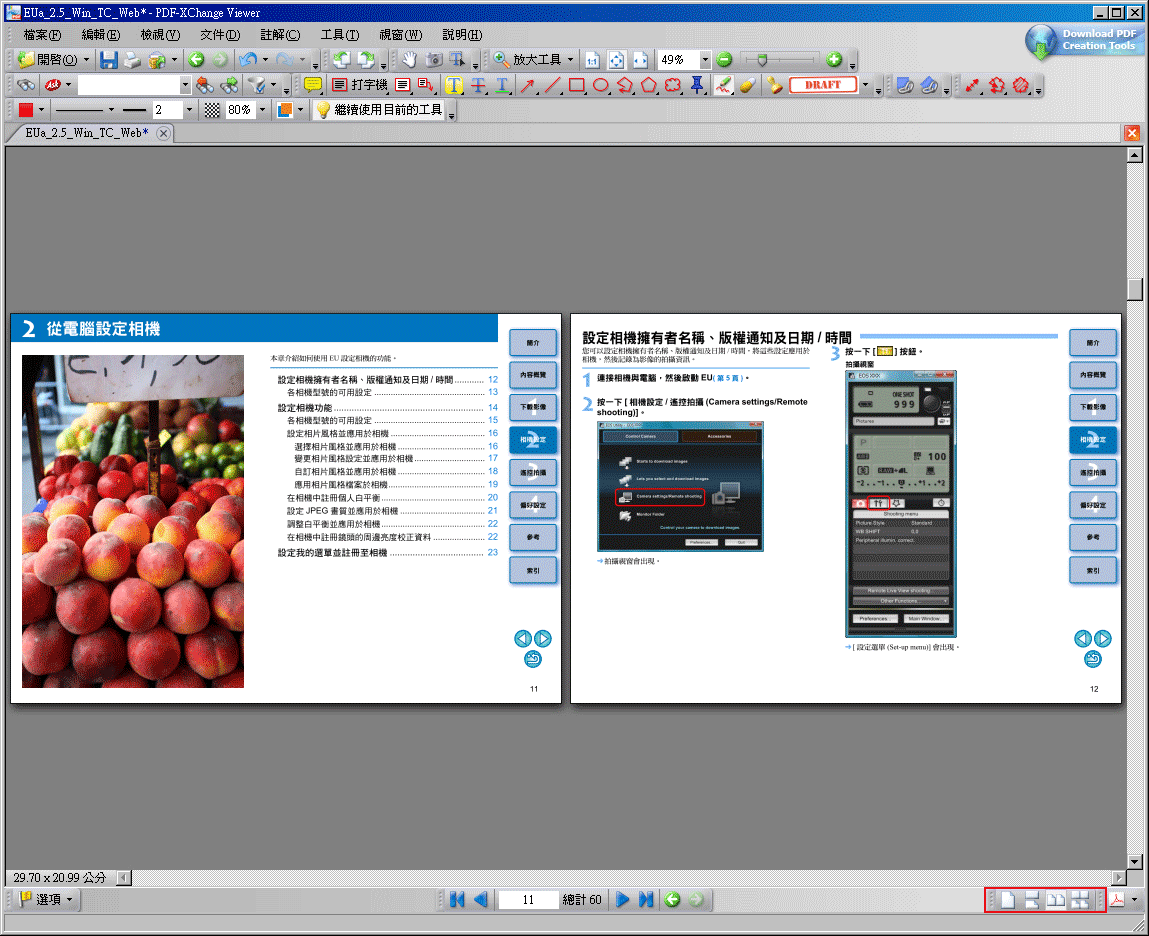Click the page number input field

528,899
